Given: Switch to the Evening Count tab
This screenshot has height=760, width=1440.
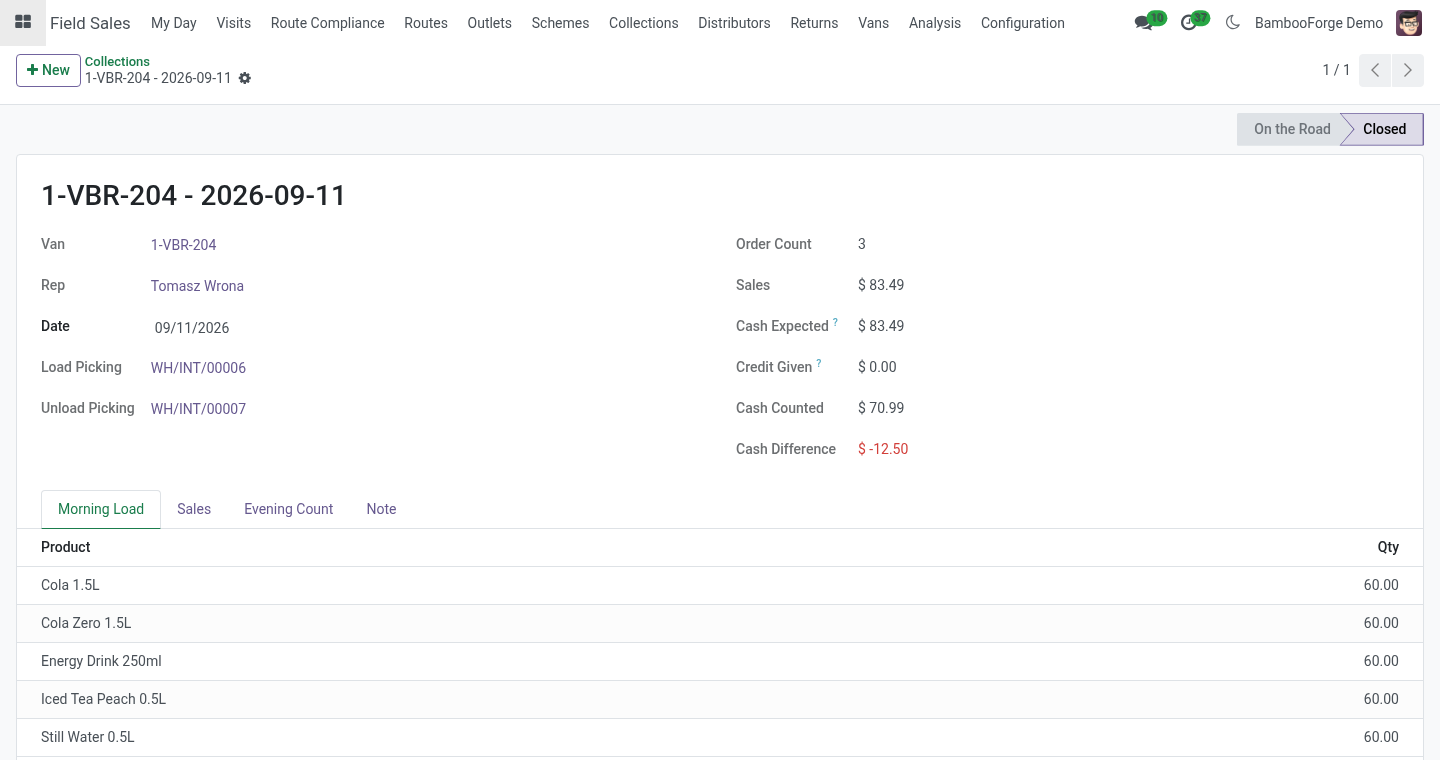Looking at the screenshot, I should (288, 509).
